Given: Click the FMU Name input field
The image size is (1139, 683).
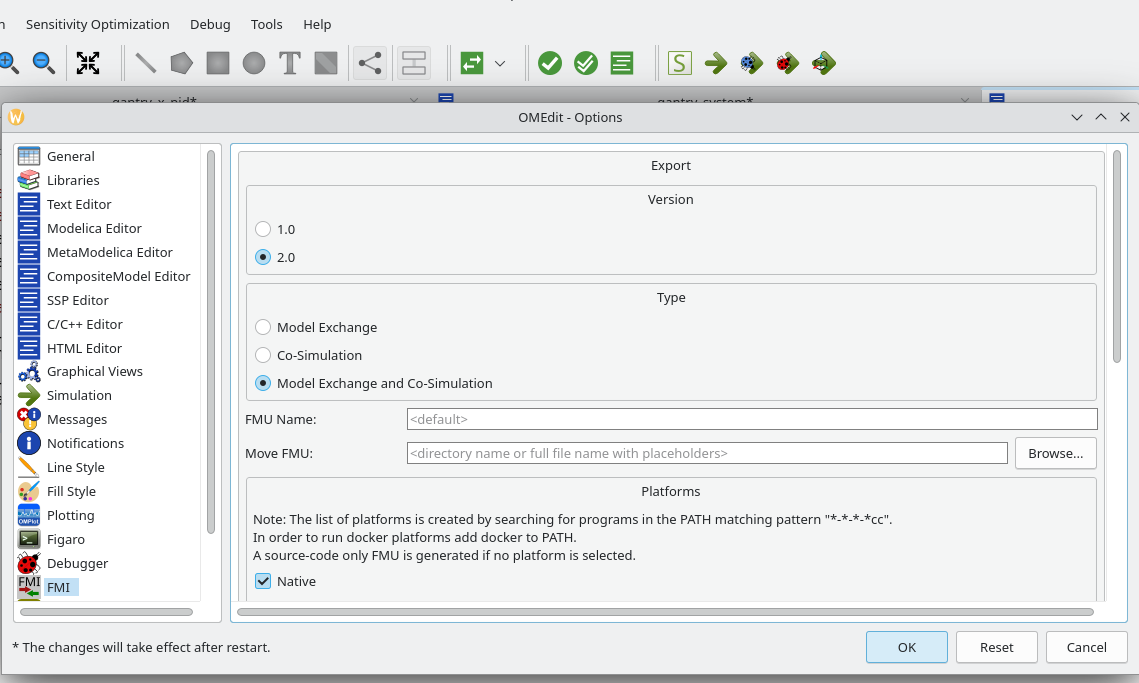Looking at the screenshot, I should pos(751,419).
